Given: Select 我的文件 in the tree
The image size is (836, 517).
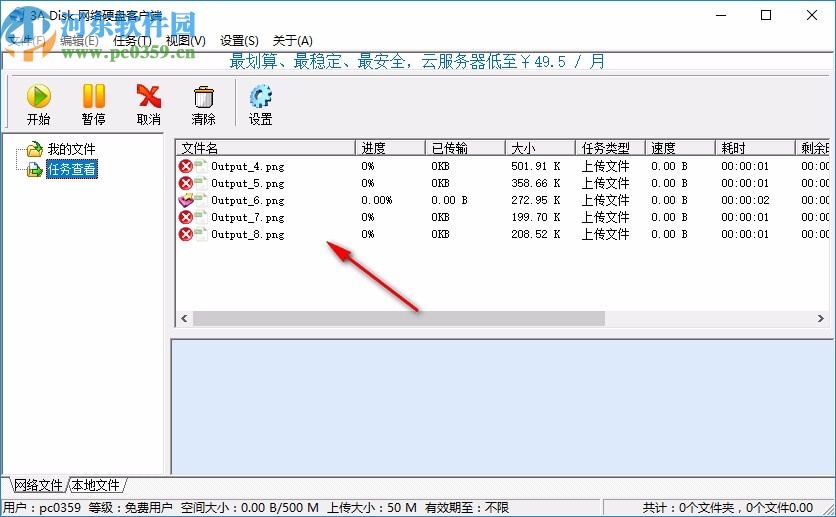Looking at the screenshot, I should pos(71,149).
